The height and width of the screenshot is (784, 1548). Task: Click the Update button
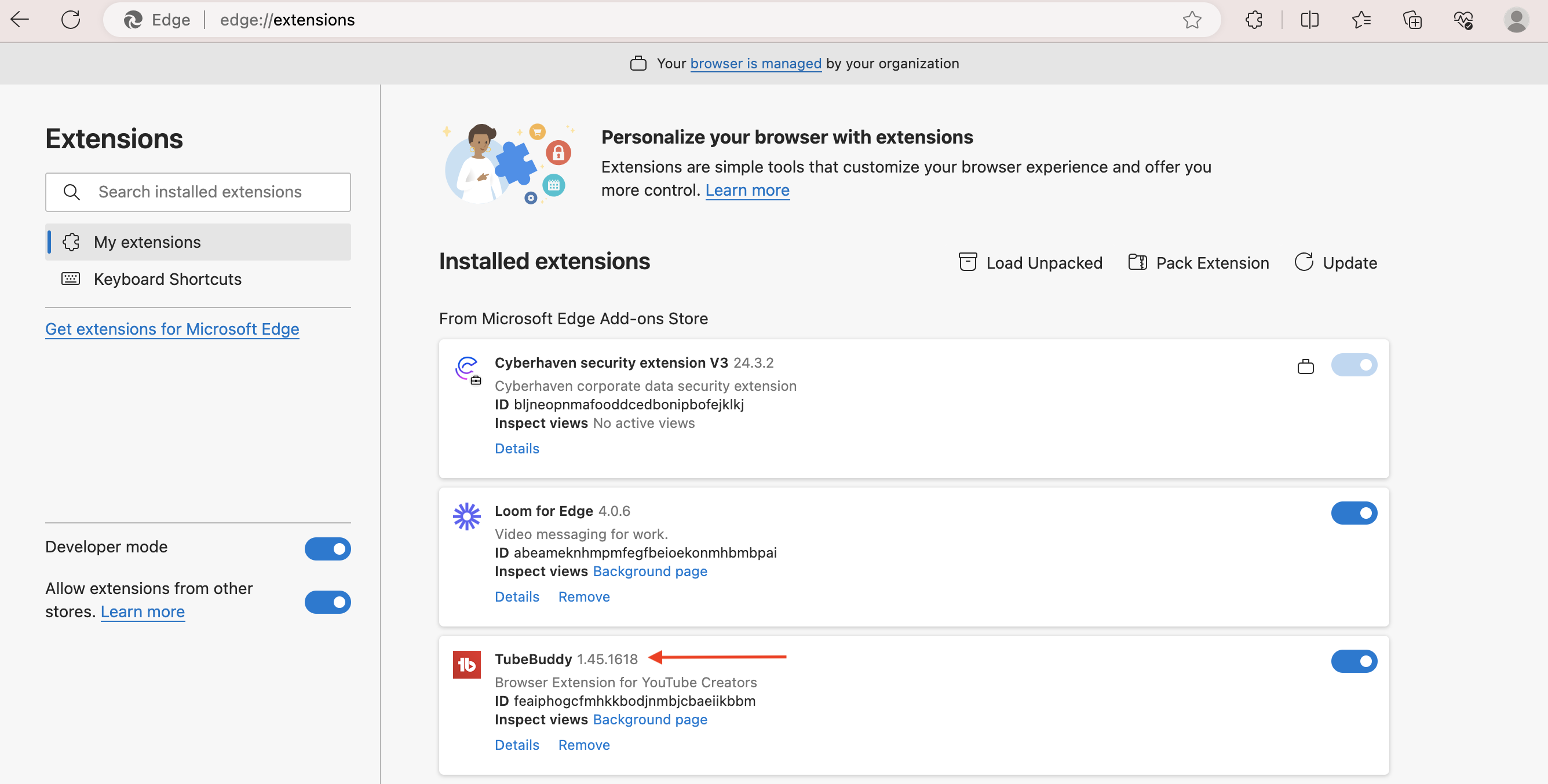1335,262
